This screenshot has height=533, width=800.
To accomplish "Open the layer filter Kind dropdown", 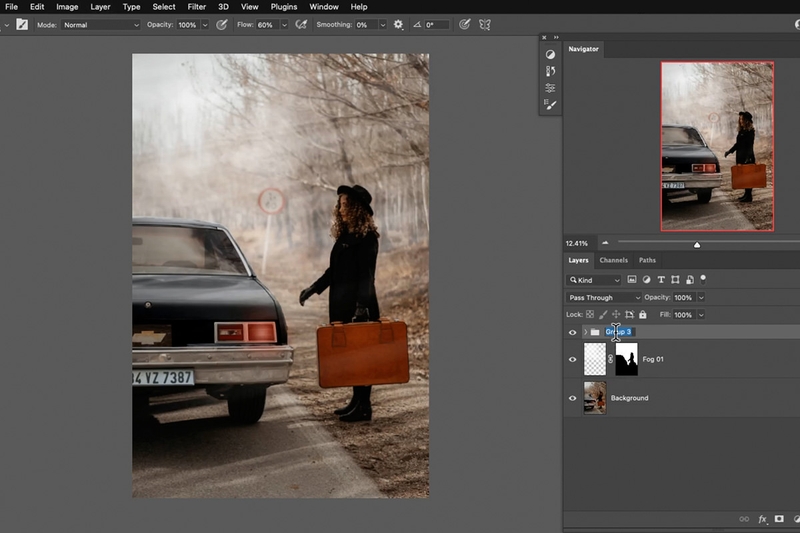I will pos(593,280).
